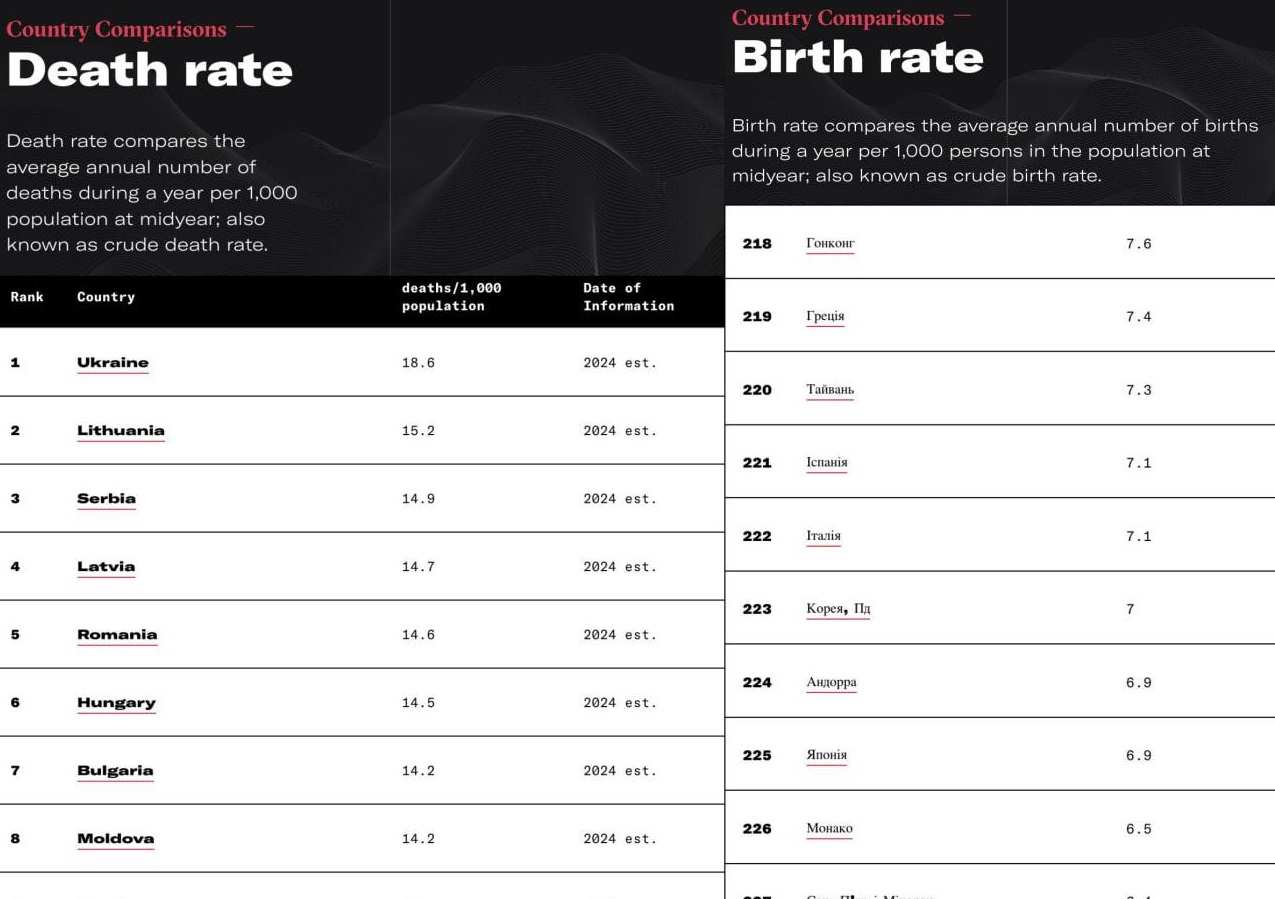Open the Андорра country link
This screenshot has height=899, width=1275.
point(831,682)
